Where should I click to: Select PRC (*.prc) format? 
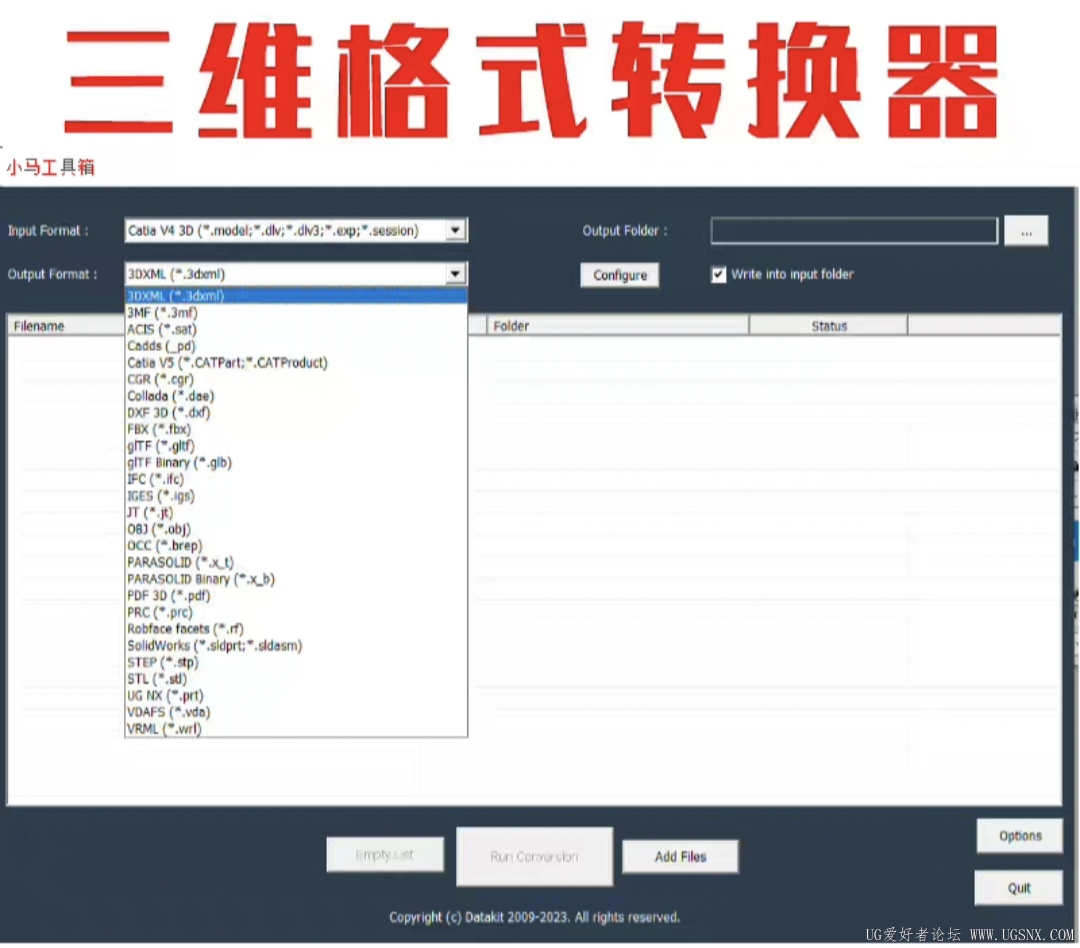(x=295, y=612)
